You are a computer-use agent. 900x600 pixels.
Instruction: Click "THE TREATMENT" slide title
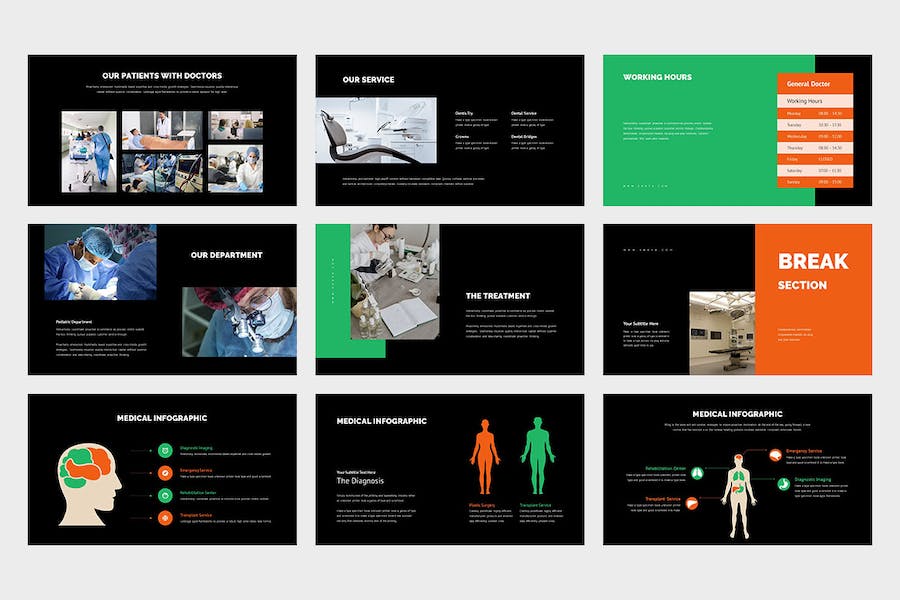pyautogui.click(x=498, y=296)
